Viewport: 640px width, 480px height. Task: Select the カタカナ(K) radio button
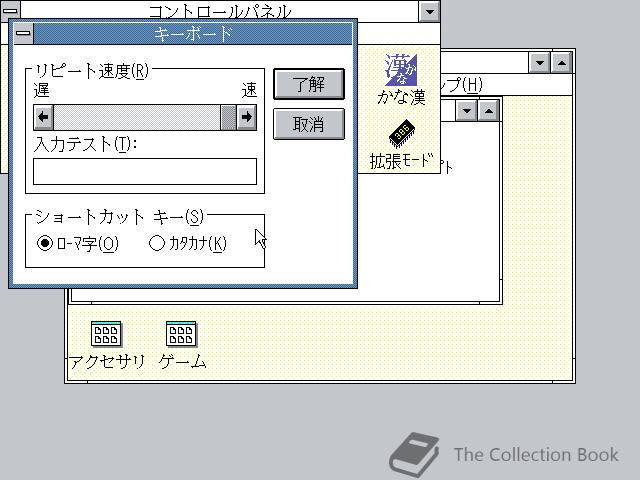point(188,243)
